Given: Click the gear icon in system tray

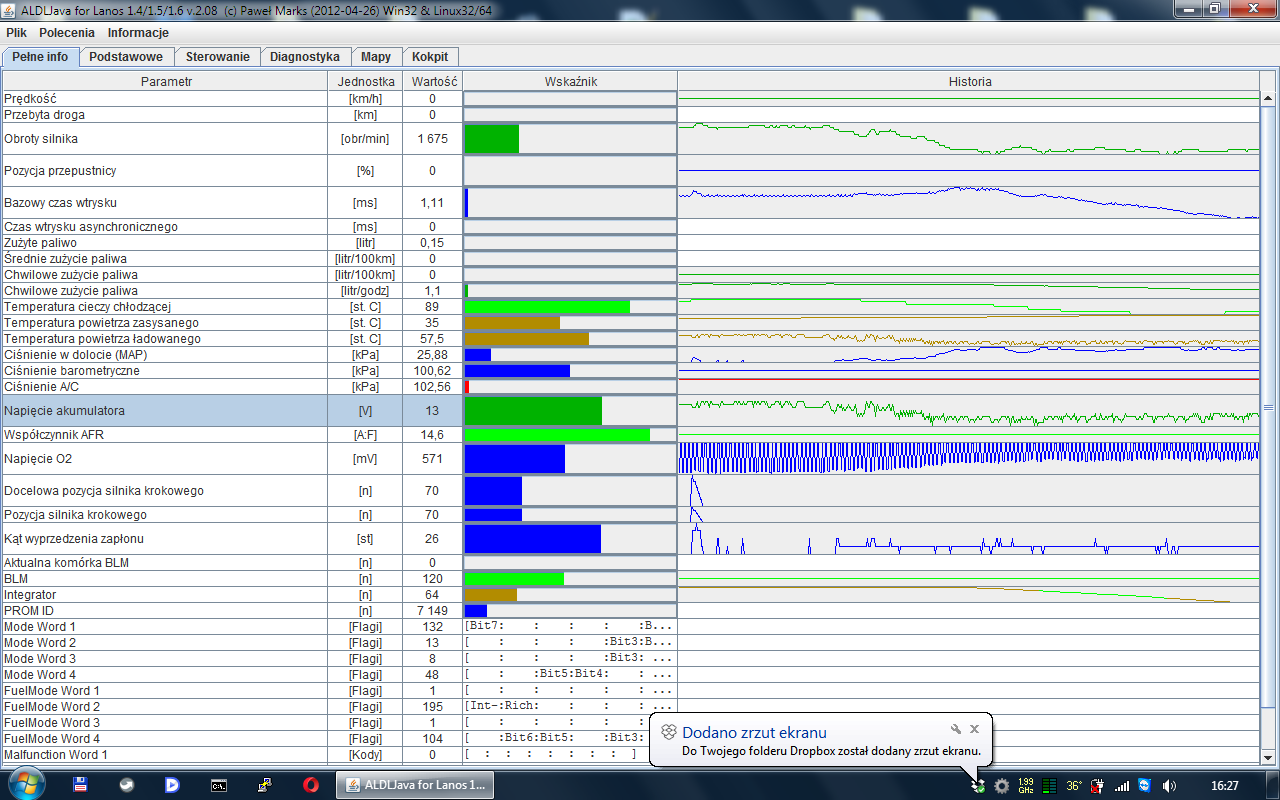Looking at the screenshot, I should click(1002, 786).
